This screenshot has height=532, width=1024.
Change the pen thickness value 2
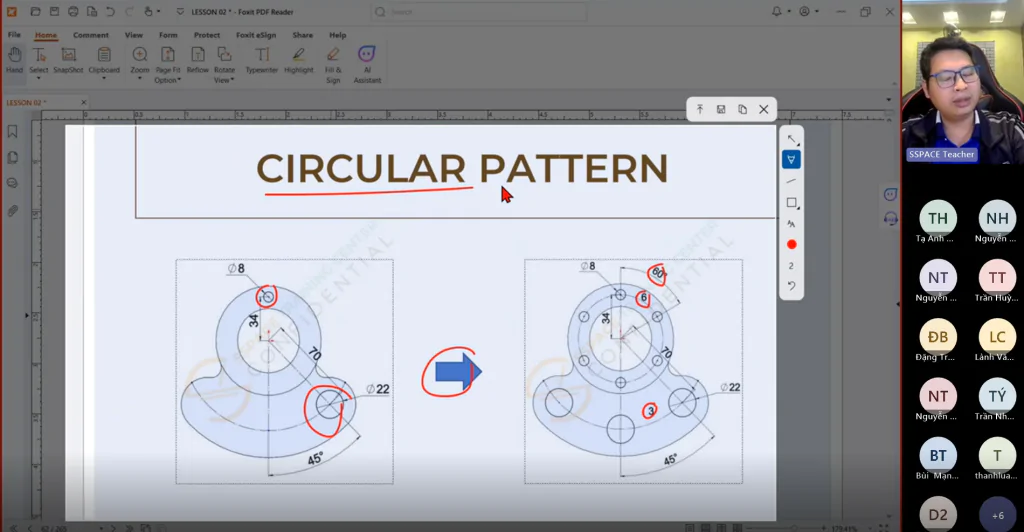tap(791, 266)
